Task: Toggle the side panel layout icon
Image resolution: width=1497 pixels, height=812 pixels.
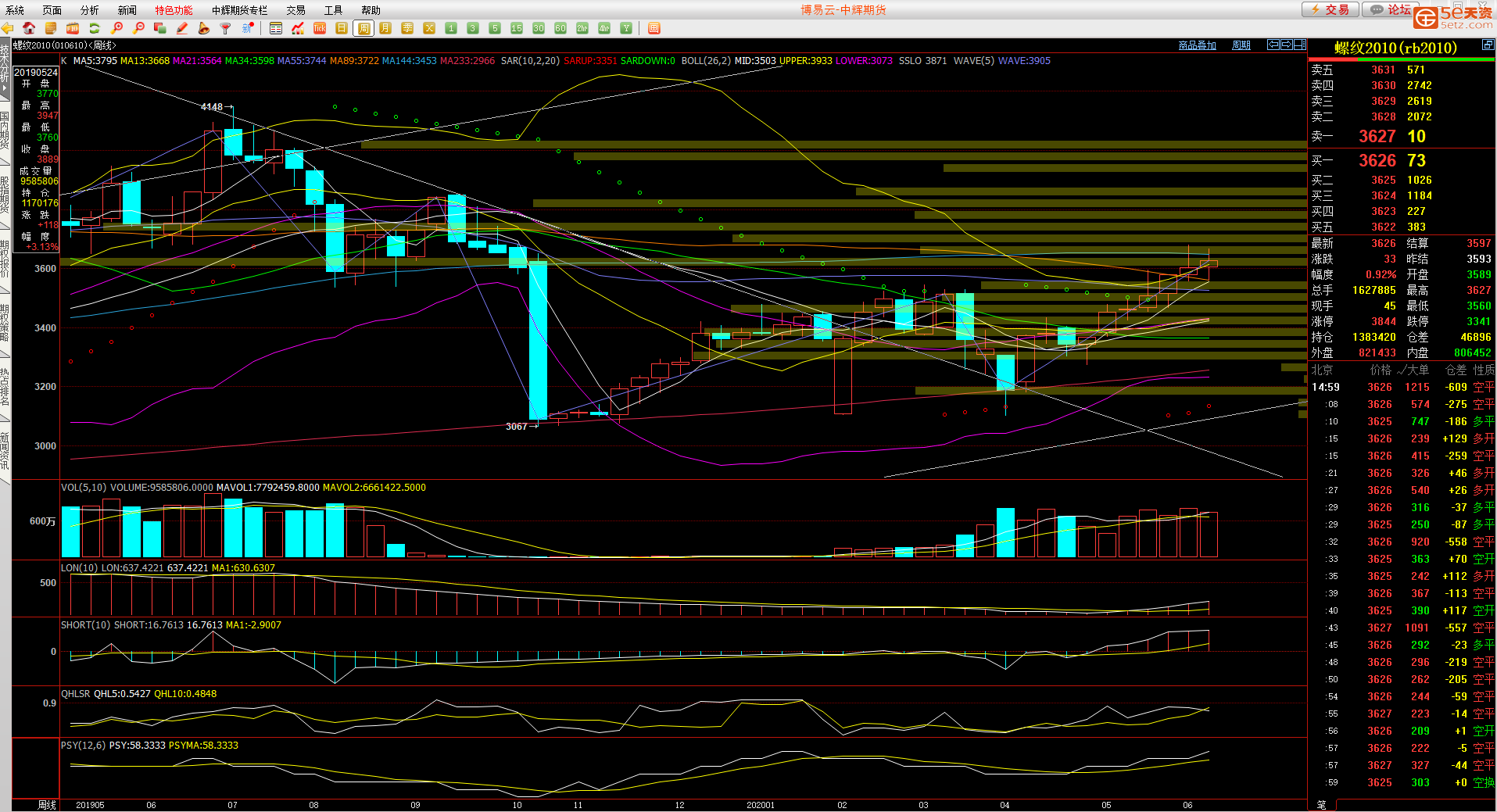Action: pyautogui.click(x=1300, y=45)
